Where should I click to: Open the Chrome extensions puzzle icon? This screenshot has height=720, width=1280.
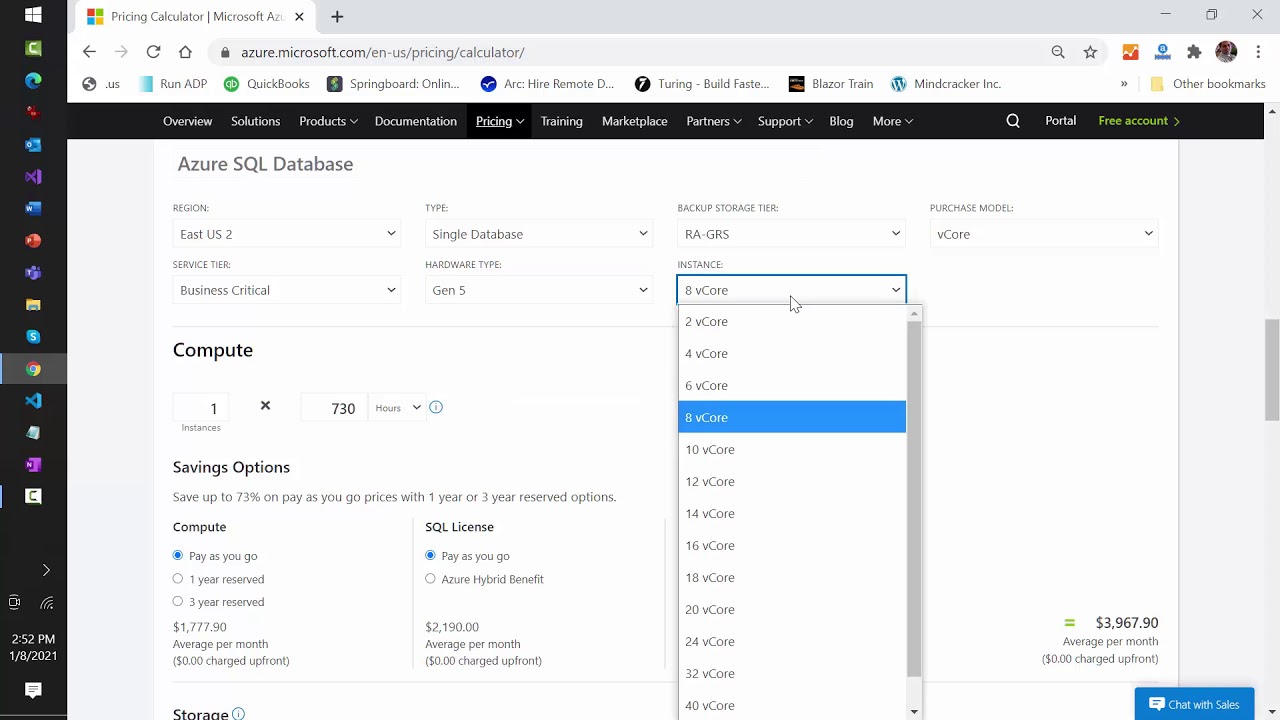(x=1194, y=52)
